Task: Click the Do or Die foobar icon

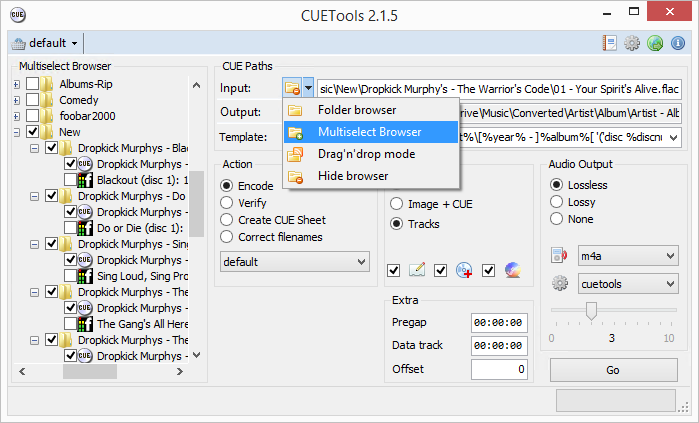Action: [x=85, y=228]
